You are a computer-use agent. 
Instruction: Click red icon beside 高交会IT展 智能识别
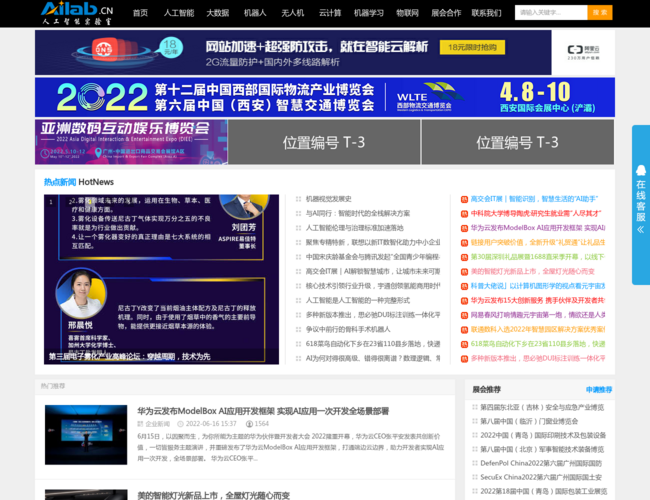464,199
